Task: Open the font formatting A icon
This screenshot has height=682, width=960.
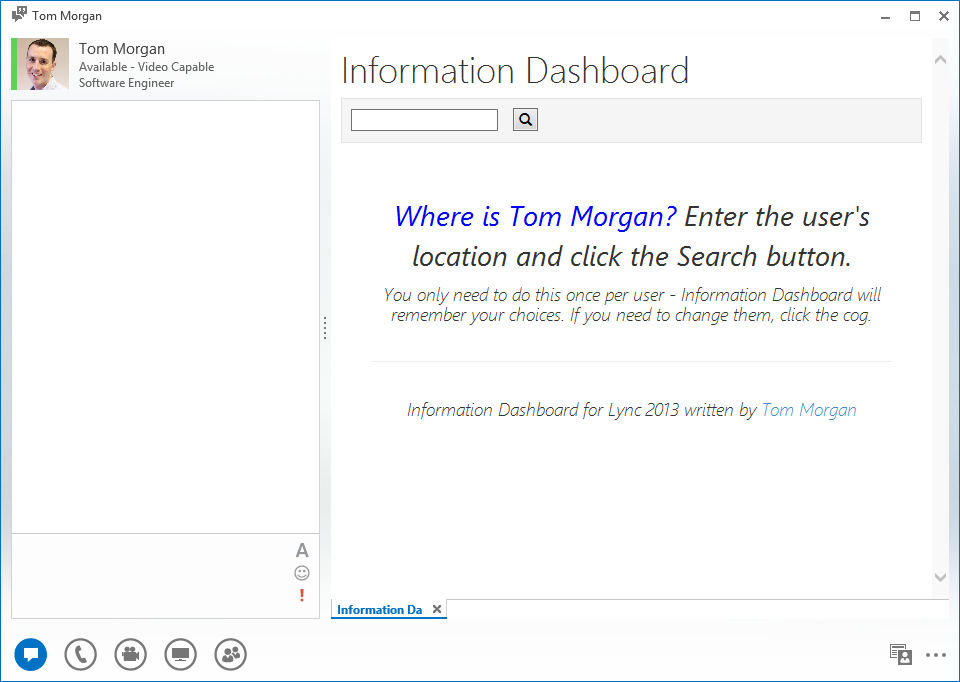Action: (302, 550)
